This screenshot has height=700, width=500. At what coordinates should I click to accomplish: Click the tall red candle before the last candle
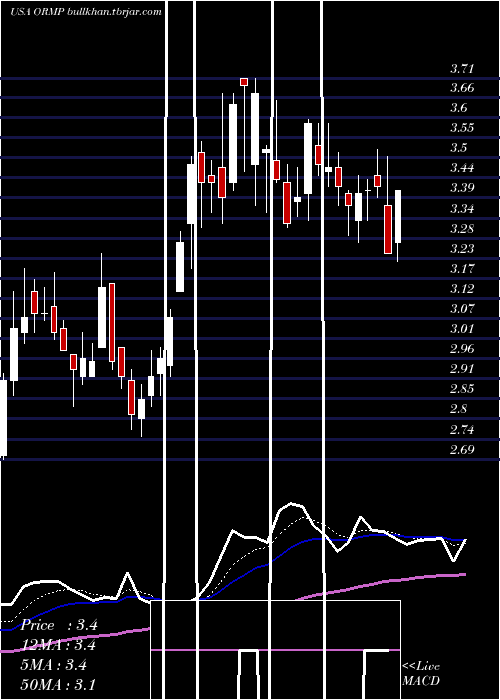pyautogui.click(x=388, y=229)
